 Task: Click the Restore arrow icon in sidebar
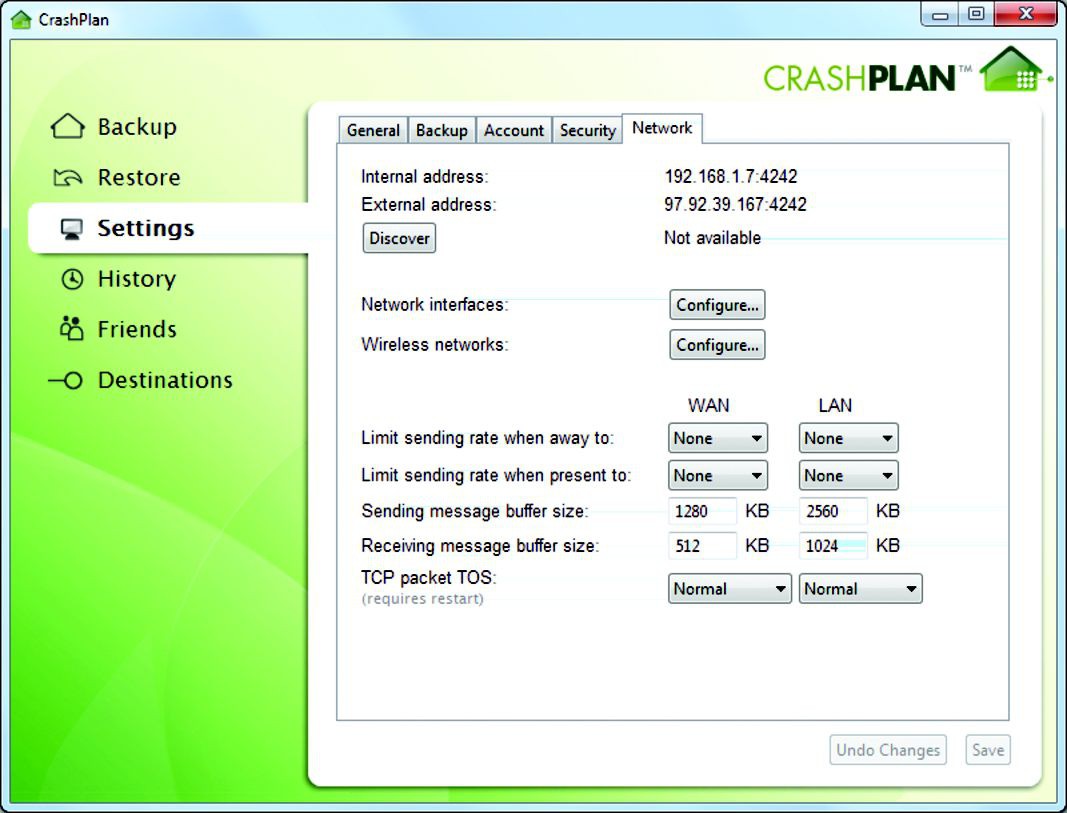coord(67,178)
